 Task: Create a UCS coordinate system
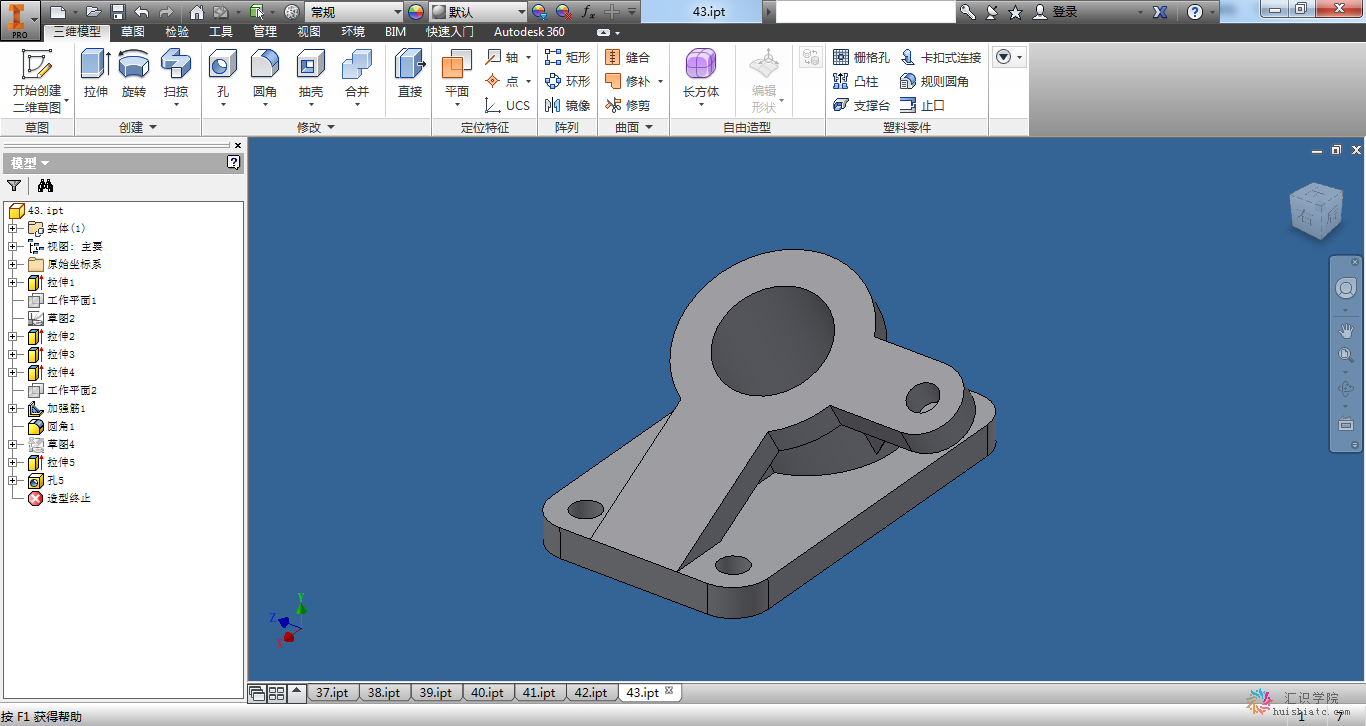[x=508, y=105]
